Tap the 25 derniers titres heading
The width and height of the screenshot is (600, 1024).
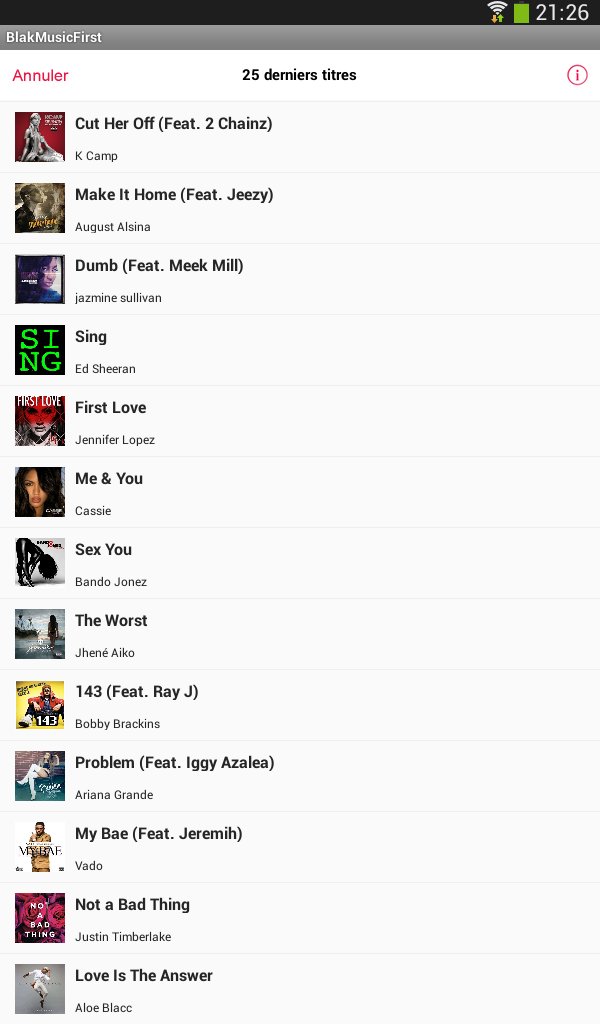[299, 75]
